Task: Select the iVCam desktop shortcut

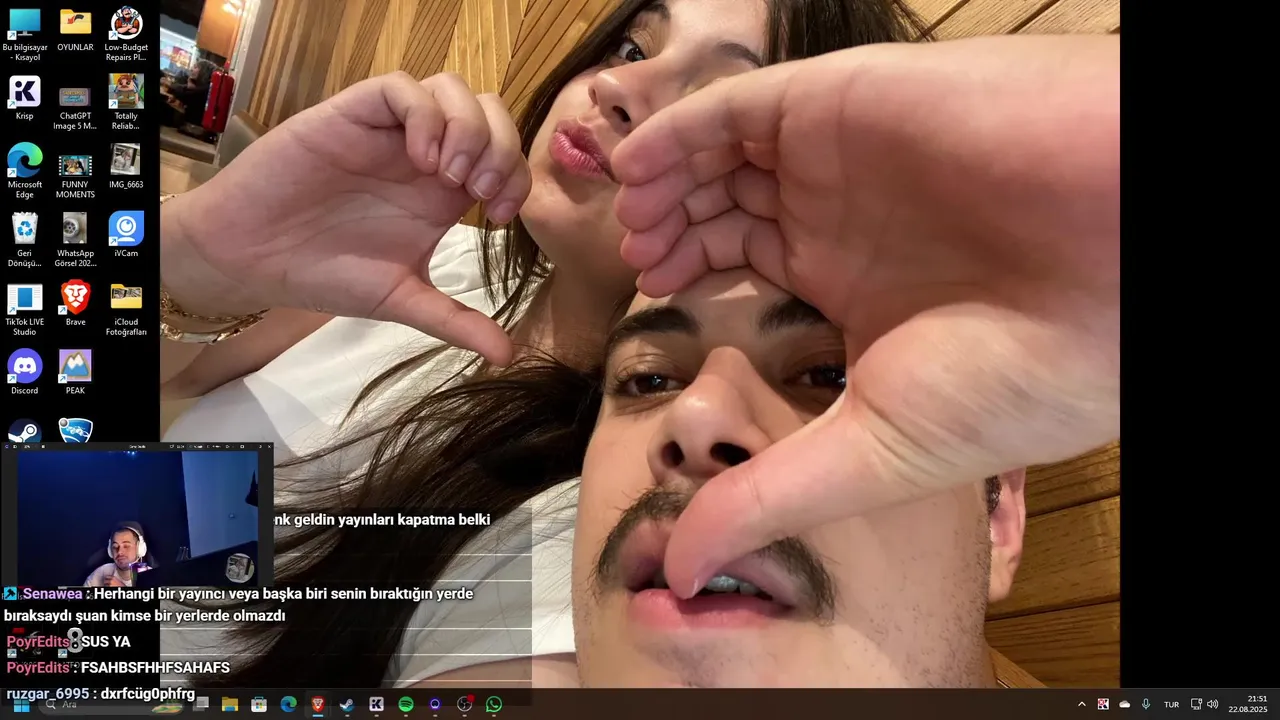Action: point(126,235)
